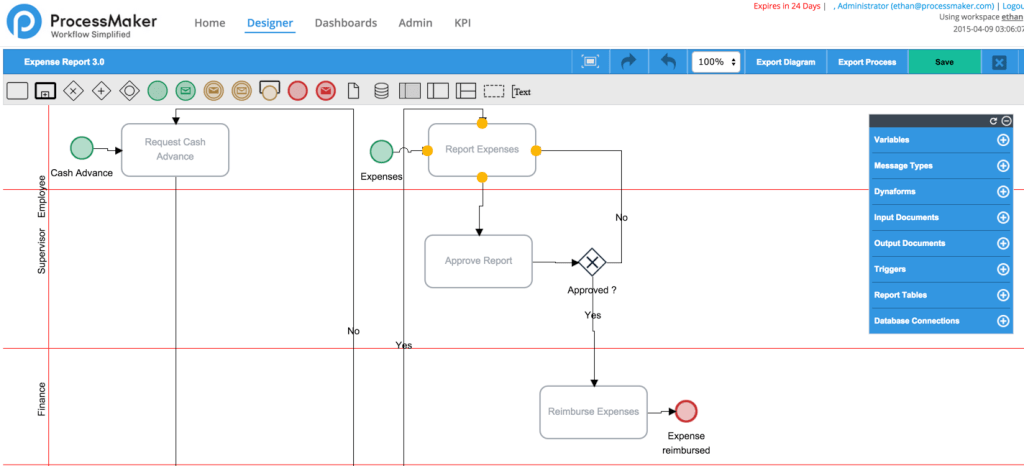Click the undo arrow in toolbar
Viewport: 1024px width, 466px height.
pyautogui.click(x=668, y=62)
